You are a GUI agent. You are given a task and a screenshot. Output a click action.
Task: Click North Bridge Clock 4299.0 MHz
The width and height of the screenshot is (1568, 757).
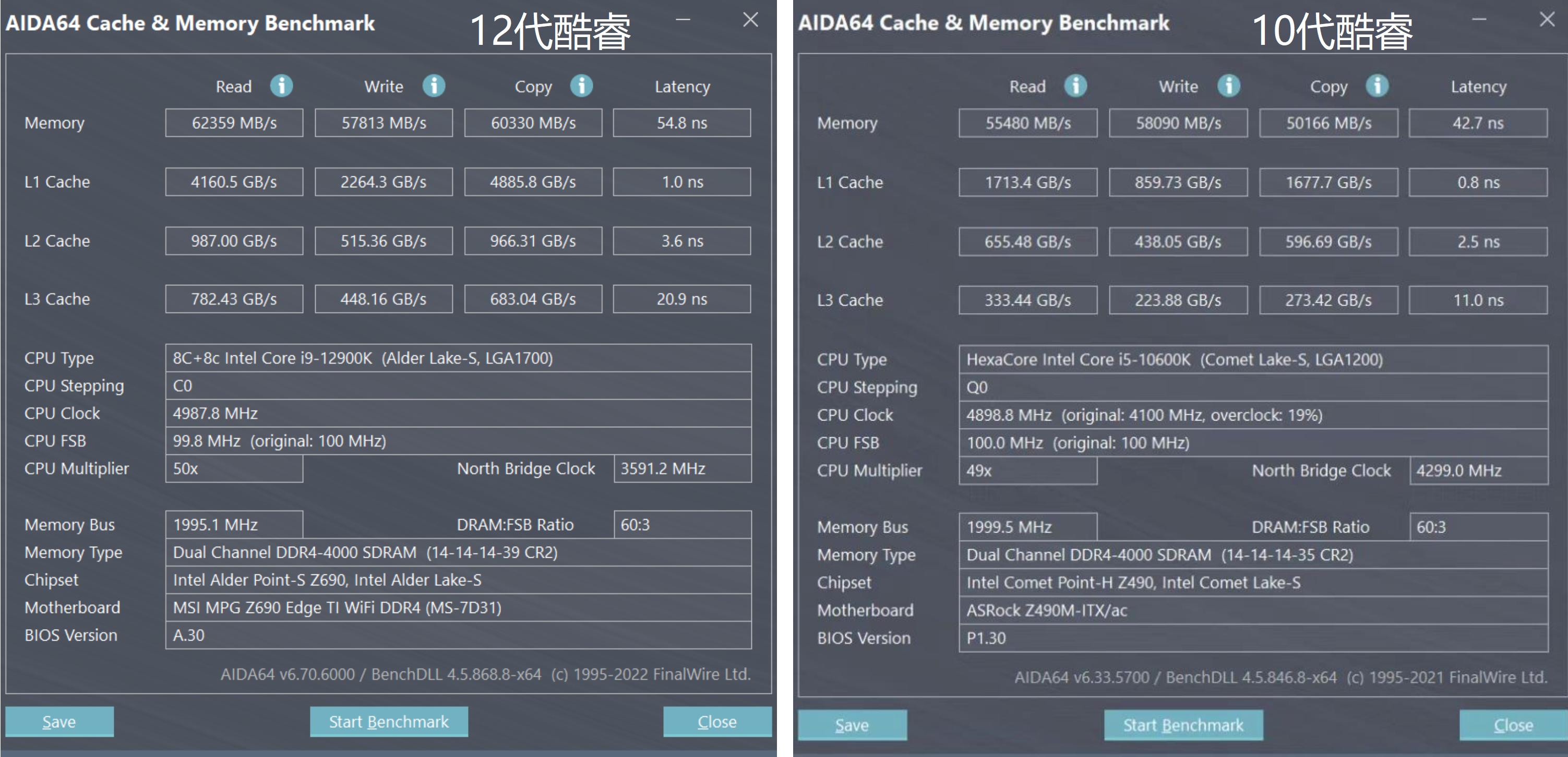pos(1479,471)
